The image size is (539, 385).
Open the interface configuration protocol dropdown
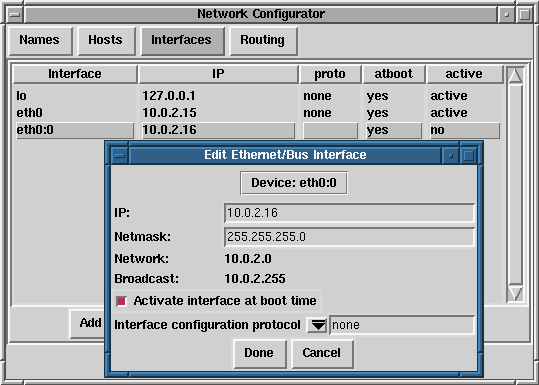[317, 325]
